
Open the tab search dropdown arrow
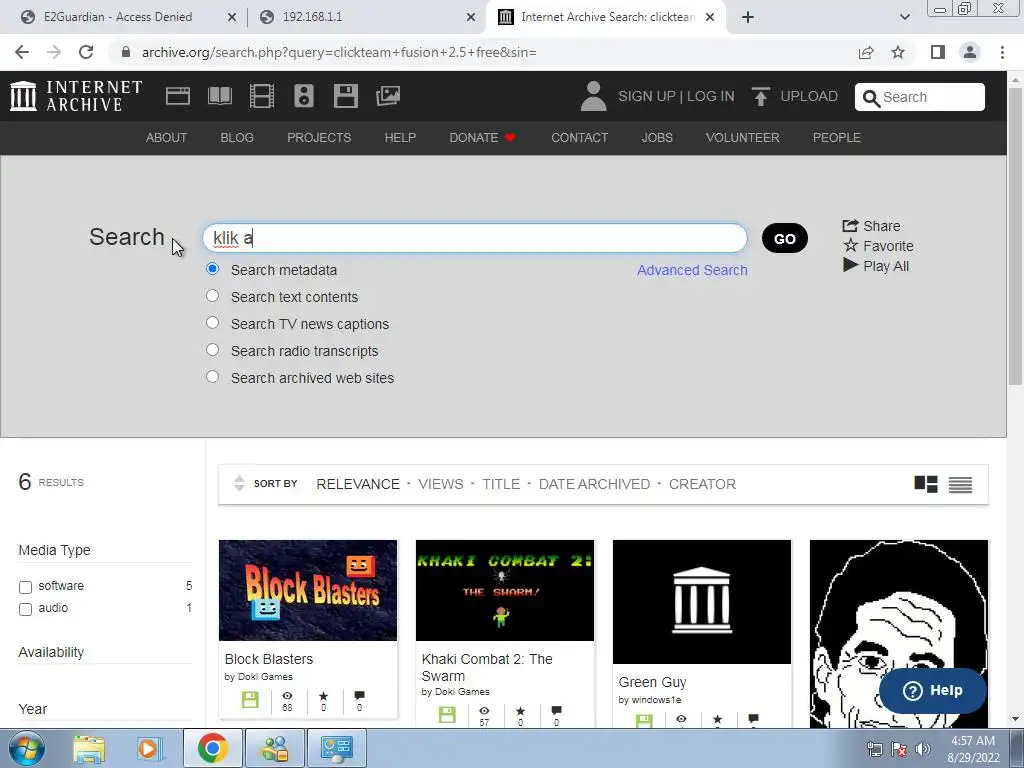[904, 17]
